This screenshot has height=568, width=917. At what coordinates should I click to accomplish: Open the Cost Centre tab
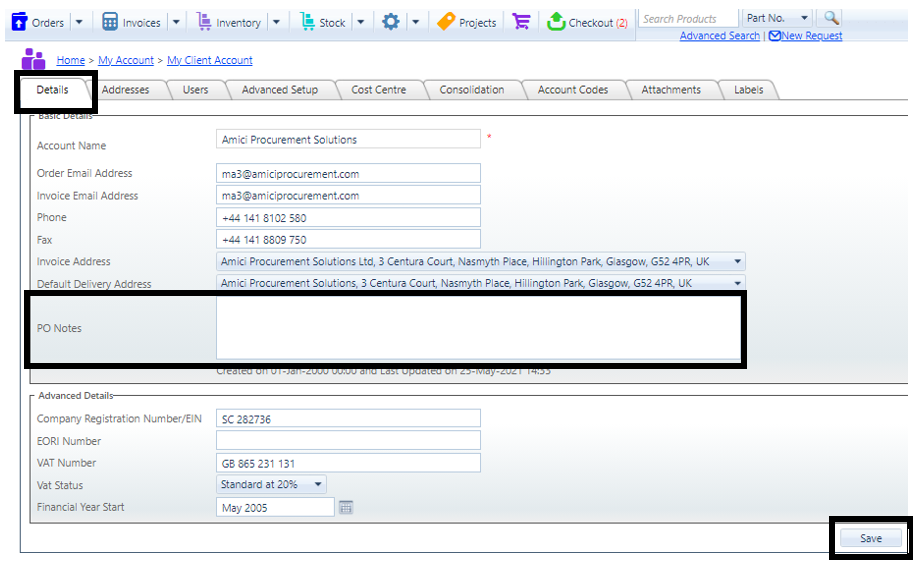[x=378, y=89]
